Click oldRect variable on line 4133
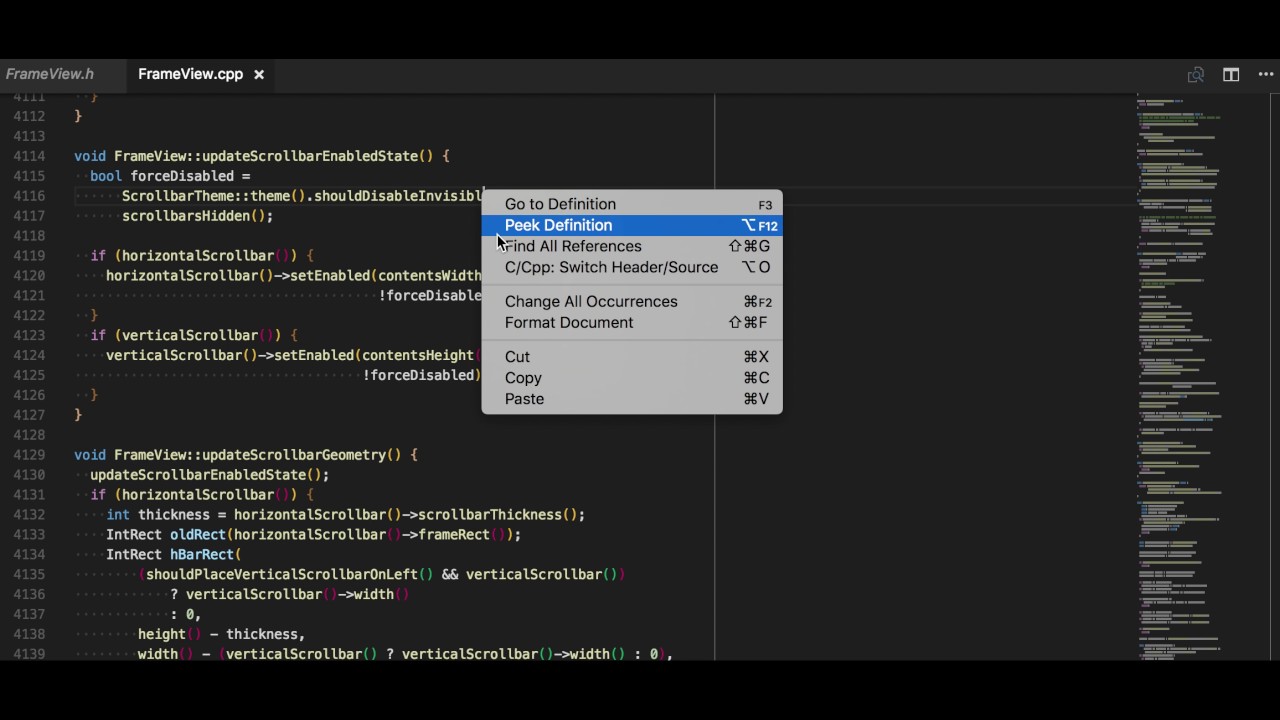 198,535
